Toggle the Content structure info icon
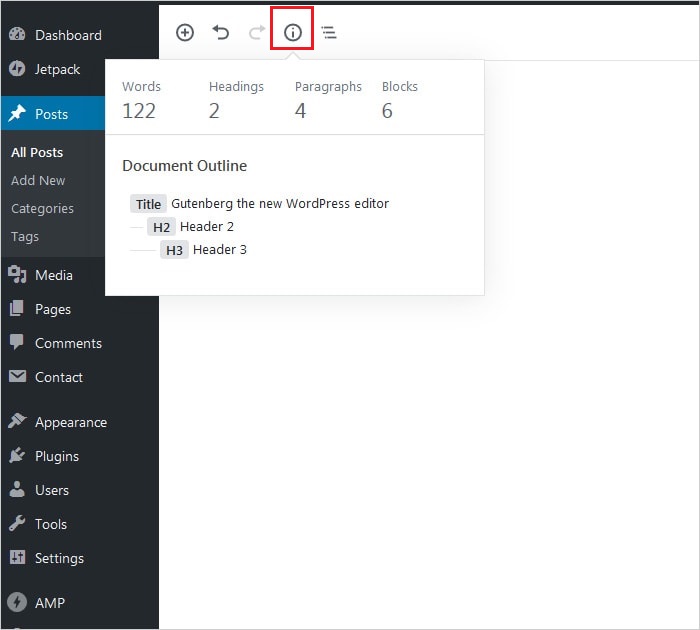The width and height of the screenshot is (700, 630). tap(293, 32)
